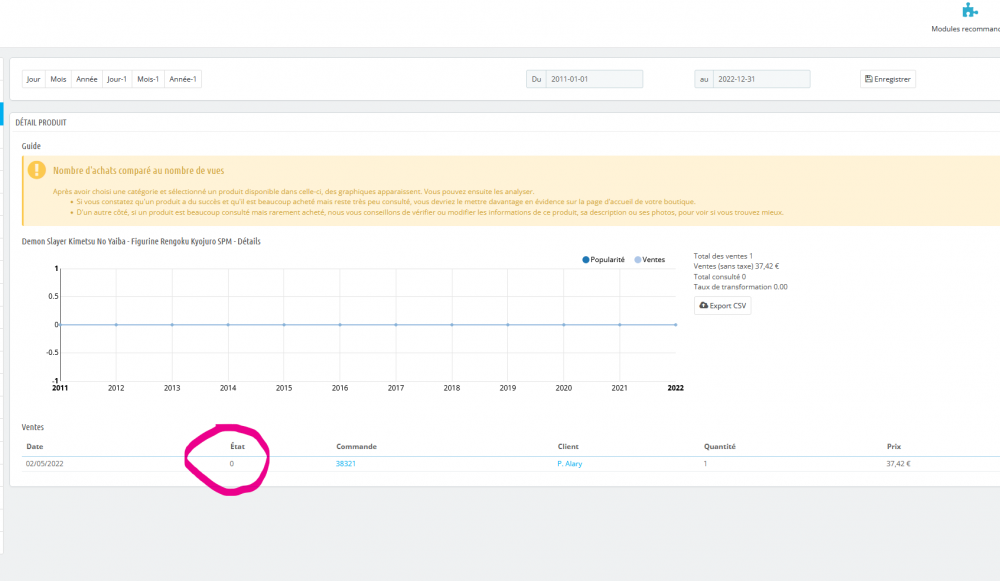The height and width of the screenshot is (581, 1000).
Task: Click the Client column header
Action: (568, 446)
